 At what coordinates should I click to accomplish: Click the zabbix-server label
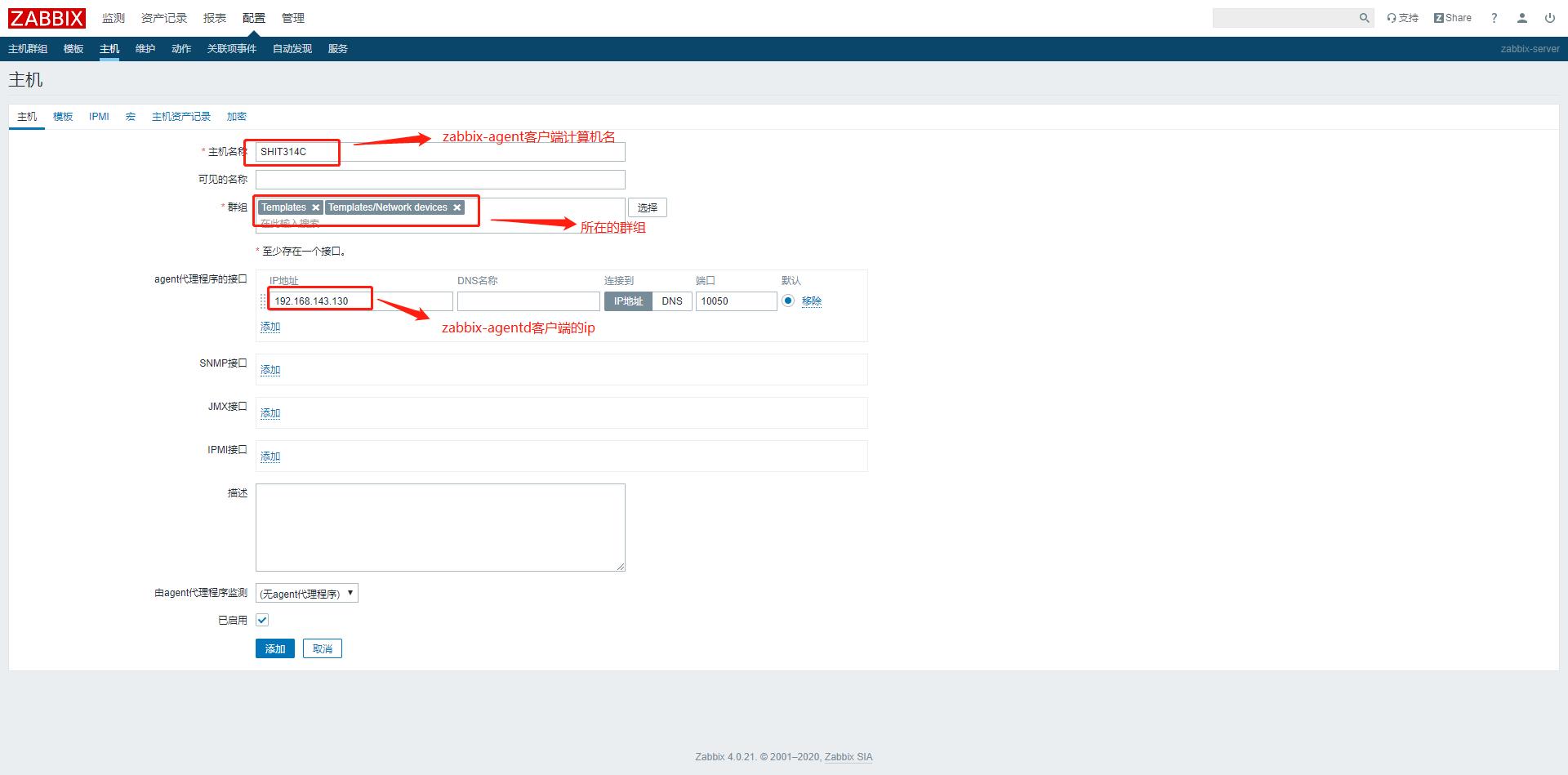click(x=1530, y=49)
